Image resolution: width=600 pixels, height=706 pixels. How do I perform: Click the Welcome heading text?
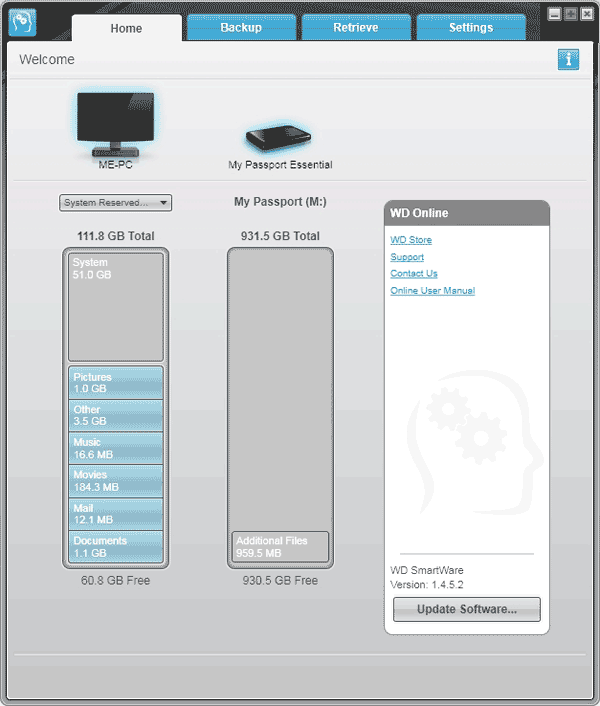[47, 59]
